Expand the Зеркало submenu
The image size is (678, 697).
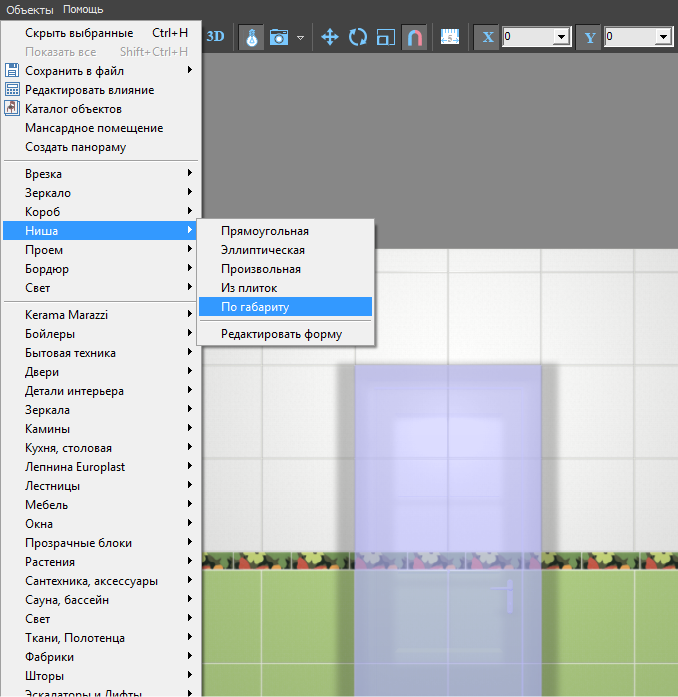click(x=102, y=193)
